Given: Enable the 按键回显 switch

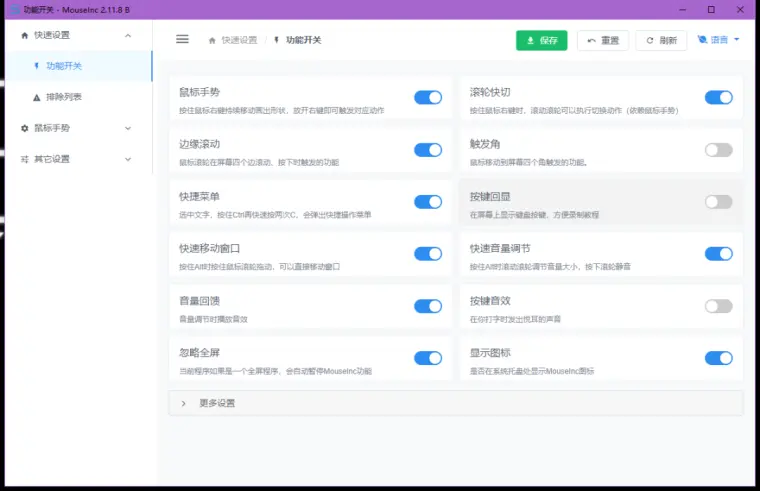Looking at the screenshot, I should click(x=718, y=202).
